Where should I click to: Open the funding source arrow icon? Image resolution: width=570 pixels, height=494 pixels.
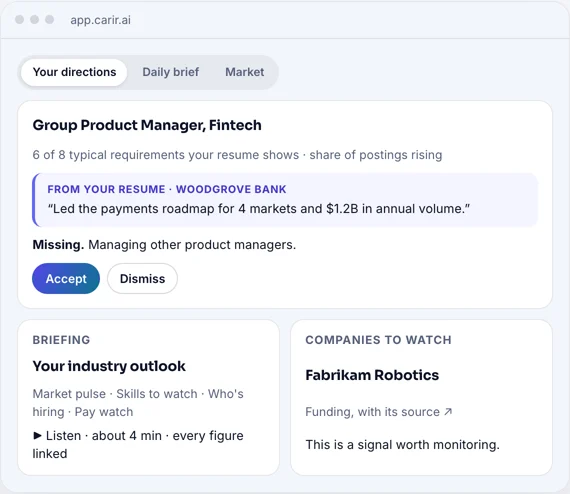tap(448, 411)
